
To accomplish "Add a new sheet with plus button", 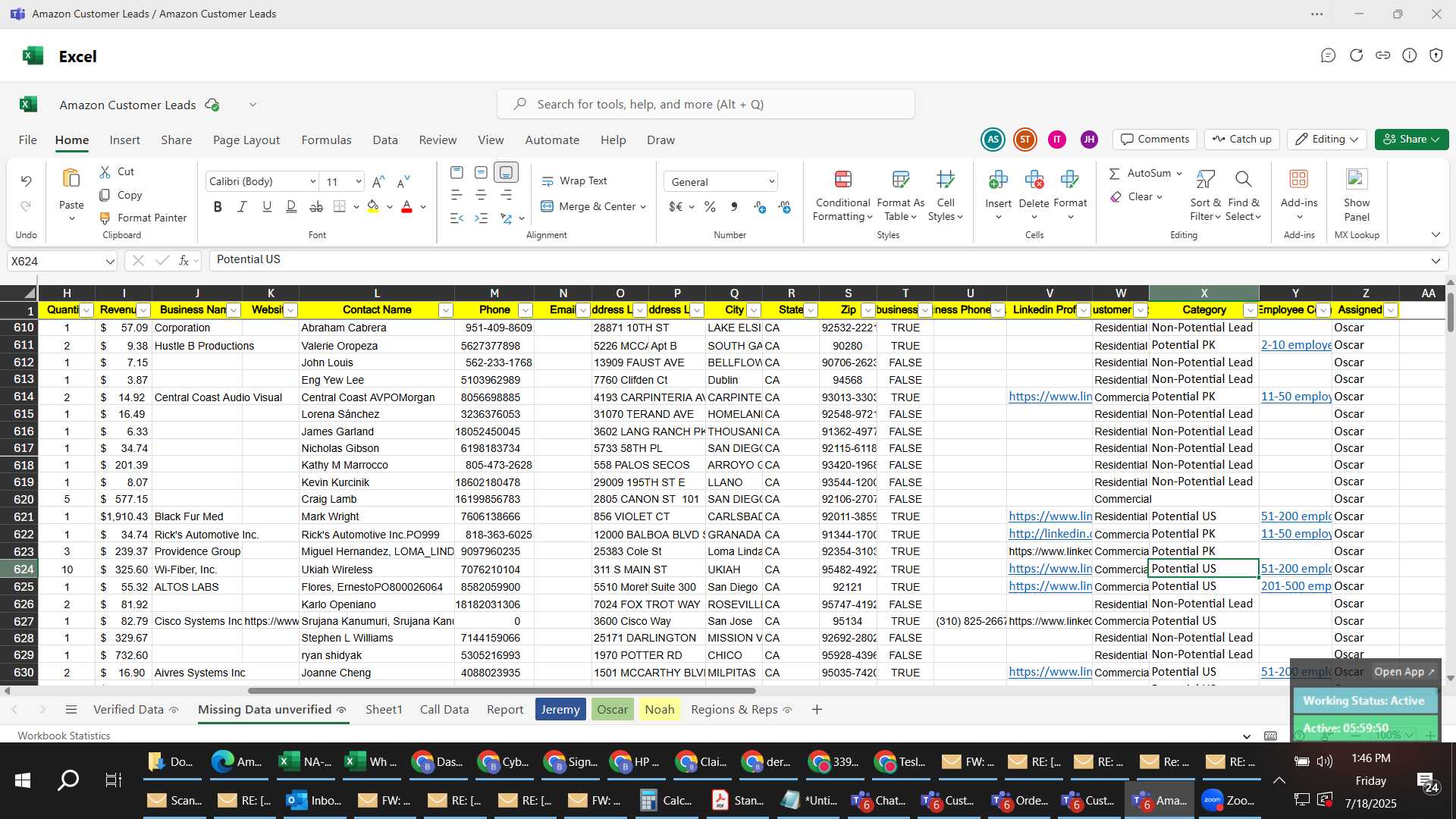I will pyautogui.click(x=817, y=710).
